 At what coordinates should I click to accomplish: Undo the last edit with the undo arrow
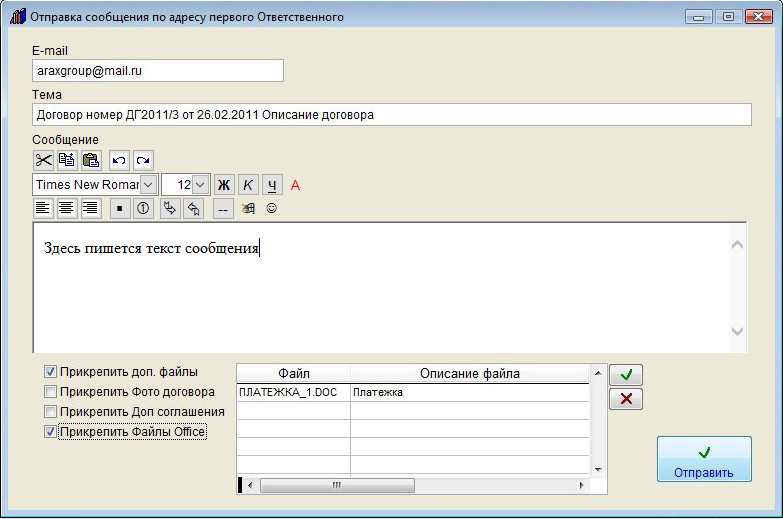coord(119,160)
